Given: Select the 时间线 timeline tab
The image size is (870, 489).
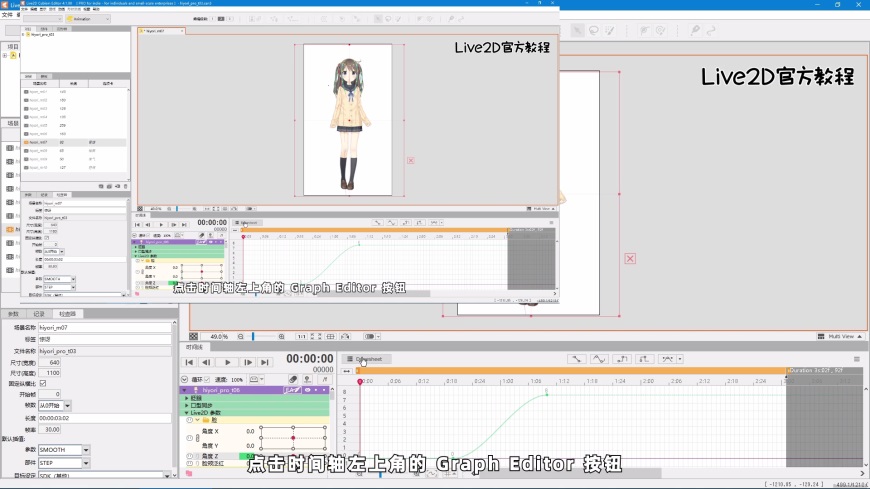Looking at the screenshot, I should tap(195, 347).
